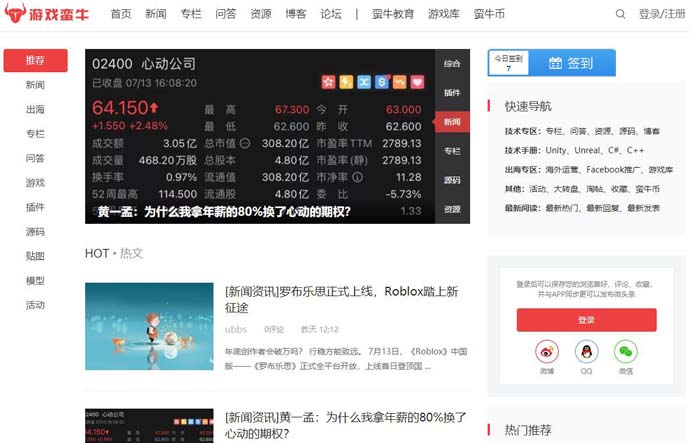Click the 热门推荐 section heading

(528, 430)
